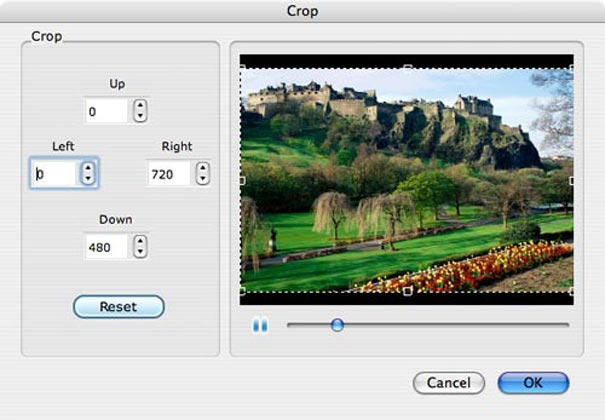Click the bottom-center crop handle

[x=407, y=292]
